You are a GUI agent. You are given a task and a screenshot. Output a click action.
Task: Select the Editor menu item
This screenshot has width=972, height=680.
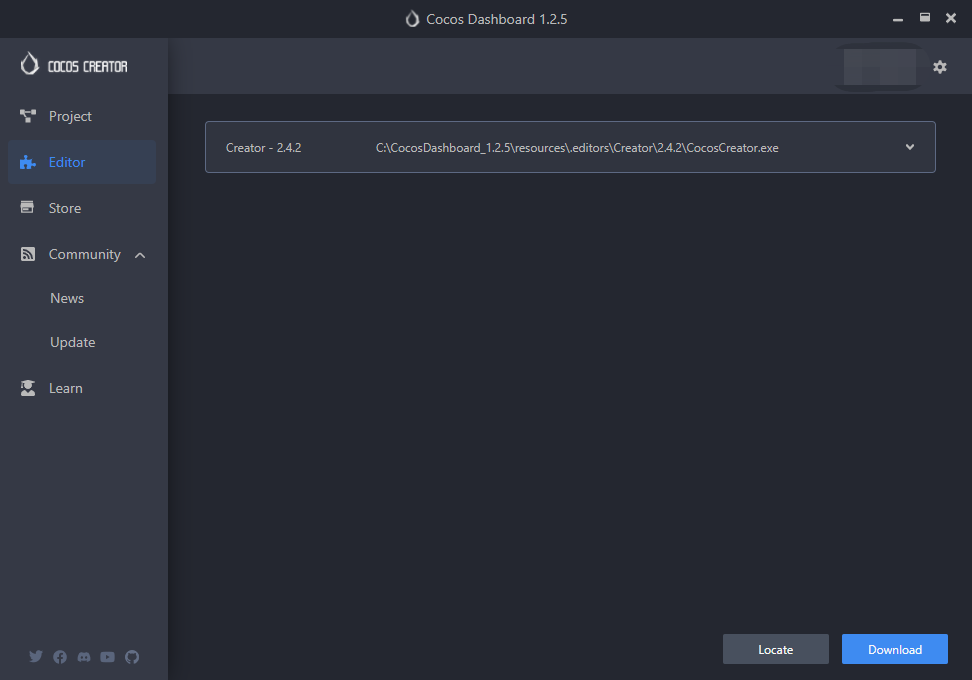coord(82,162)
